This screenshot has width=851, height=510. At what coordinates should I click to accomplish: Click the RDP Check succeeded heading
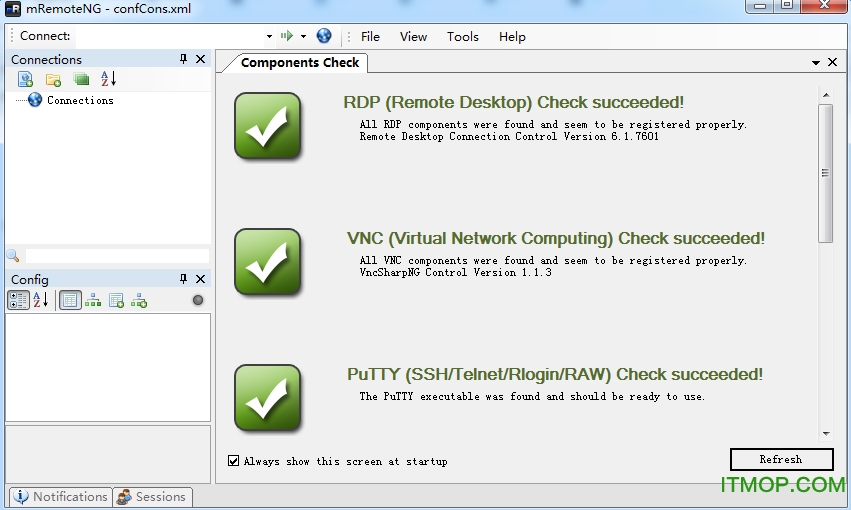[513, 103]
